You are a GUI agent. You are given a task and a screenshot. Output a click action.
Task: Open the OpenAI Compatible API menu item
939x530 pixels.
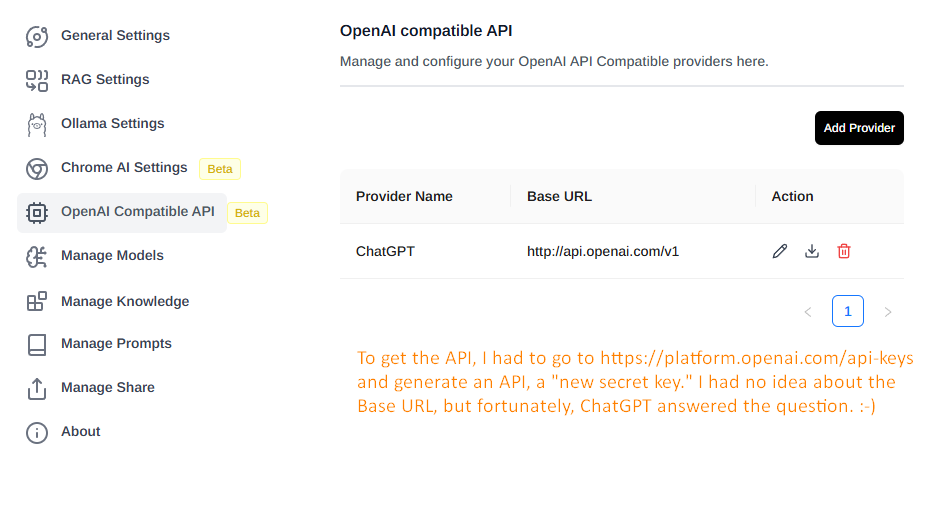point(137,212)
